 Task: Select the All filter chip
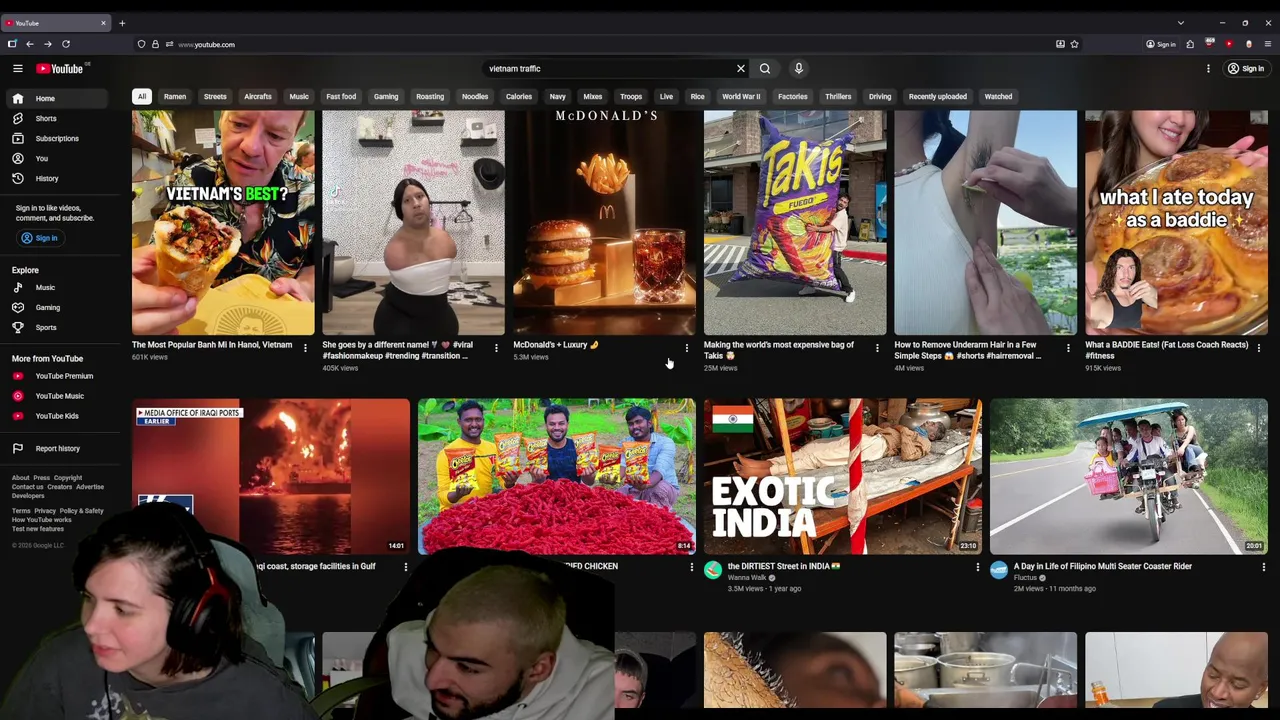click(142, 96)
